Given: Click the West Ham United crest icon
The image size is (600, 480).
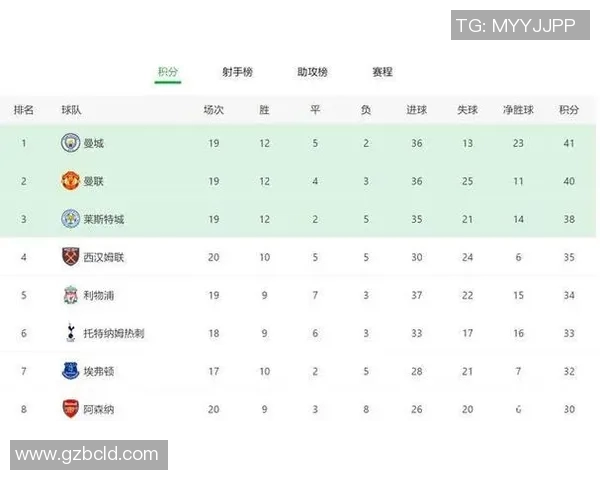Looking at the screenshot, I should pyautogui.click(x=70, y=257).
